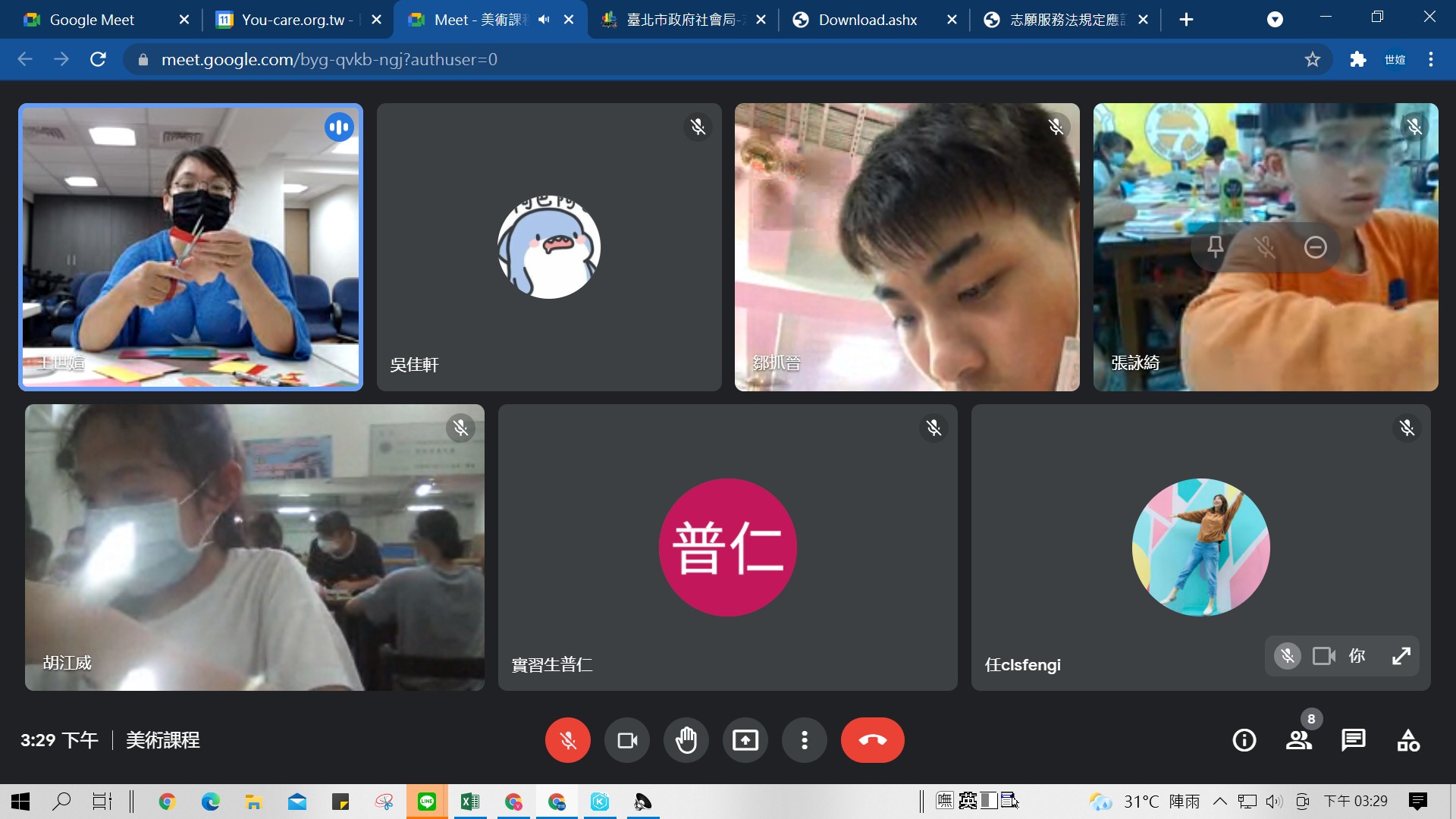Open the Activities panel icon

(x=1408, y=740)
